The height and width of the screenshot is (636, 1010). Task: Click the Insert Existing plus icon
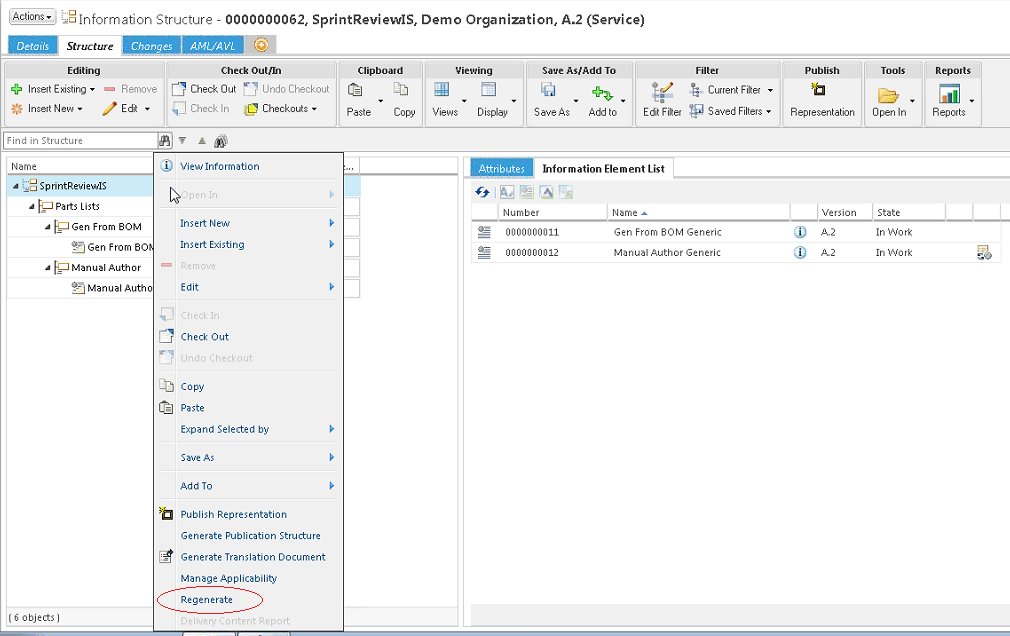[x=17, y=89]
